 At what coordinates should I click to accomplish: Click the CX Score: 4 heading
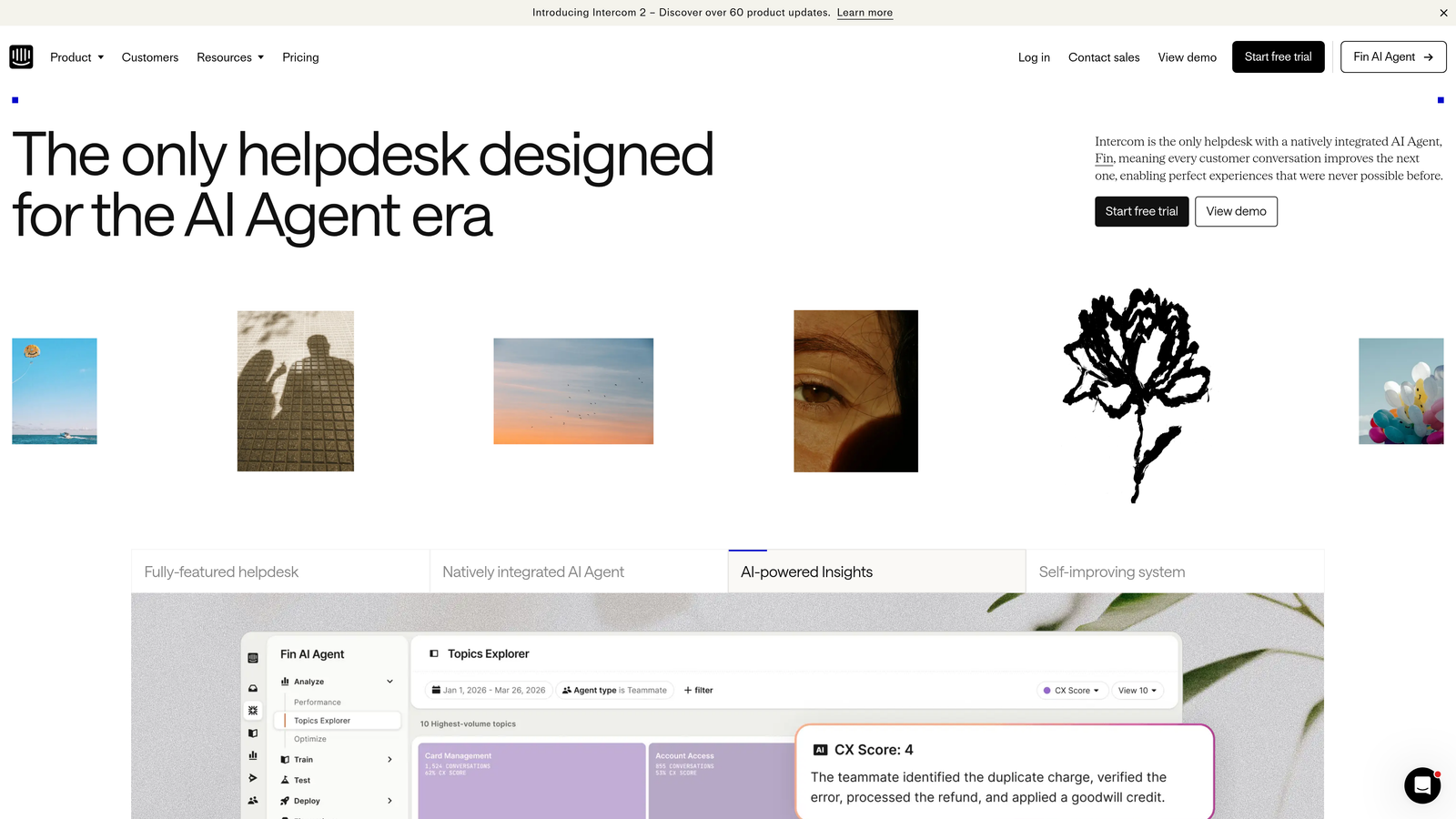click(x=874, y=750)
